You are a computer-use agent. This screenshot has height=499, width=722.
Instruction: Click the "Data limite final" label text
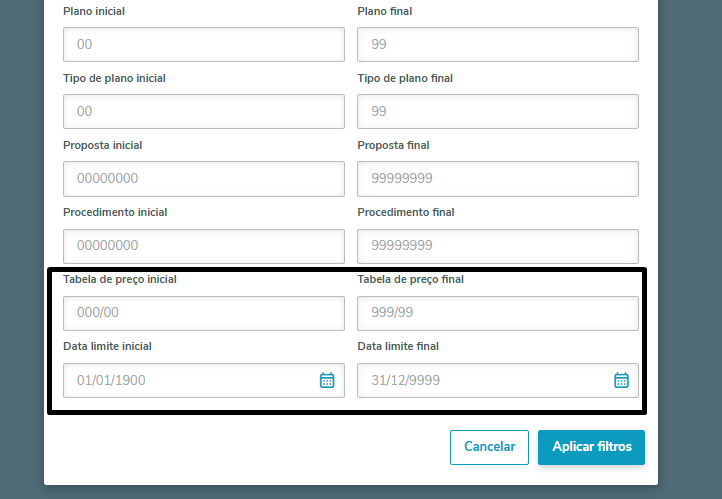[x=398, y=346]
